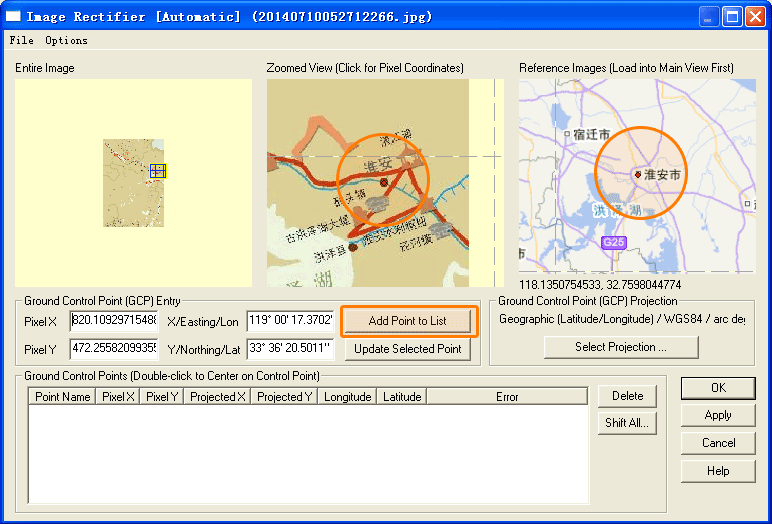Click the Geographic WGS84 projection text
The image size is (772, 524).
tap(622, 319)
